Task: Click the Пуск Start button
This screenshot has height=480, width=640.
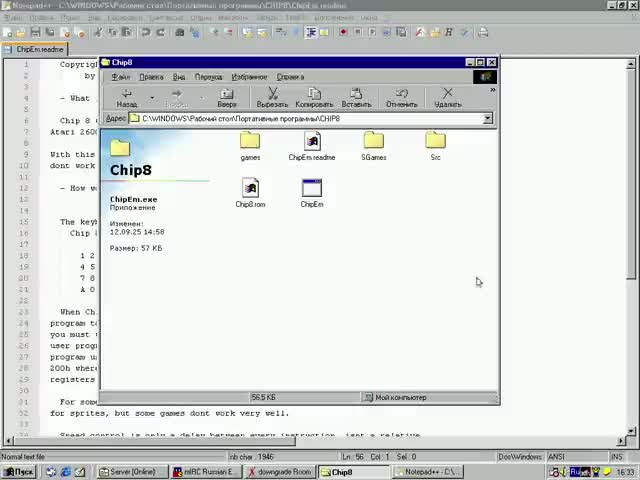Action: pyautogui.click(x=19, y=472)
